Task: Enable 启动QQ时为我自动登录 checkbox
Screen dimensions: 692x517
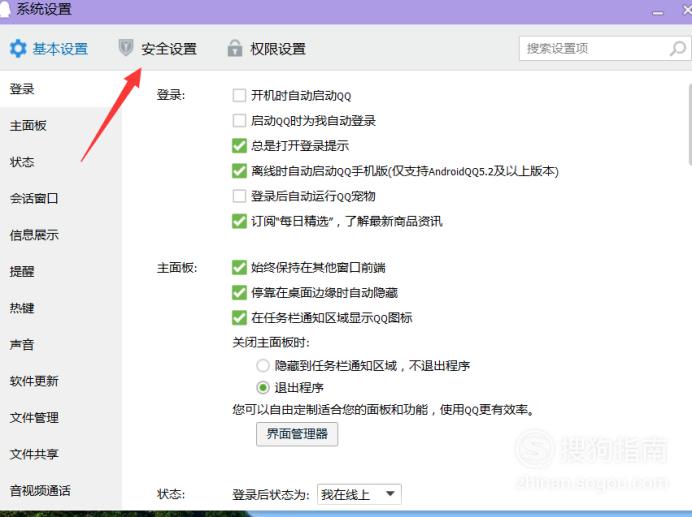Action: pos(239,121)
